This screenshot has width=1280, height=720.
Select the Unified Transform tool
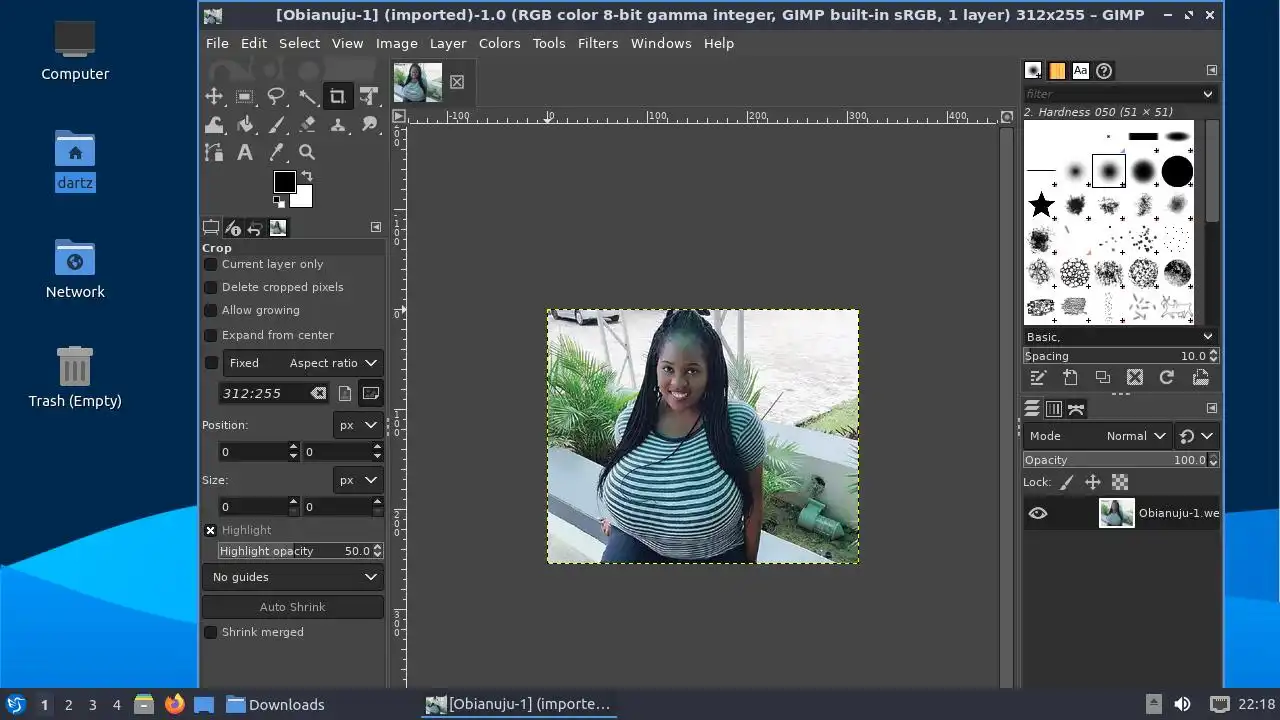(369, 96)
